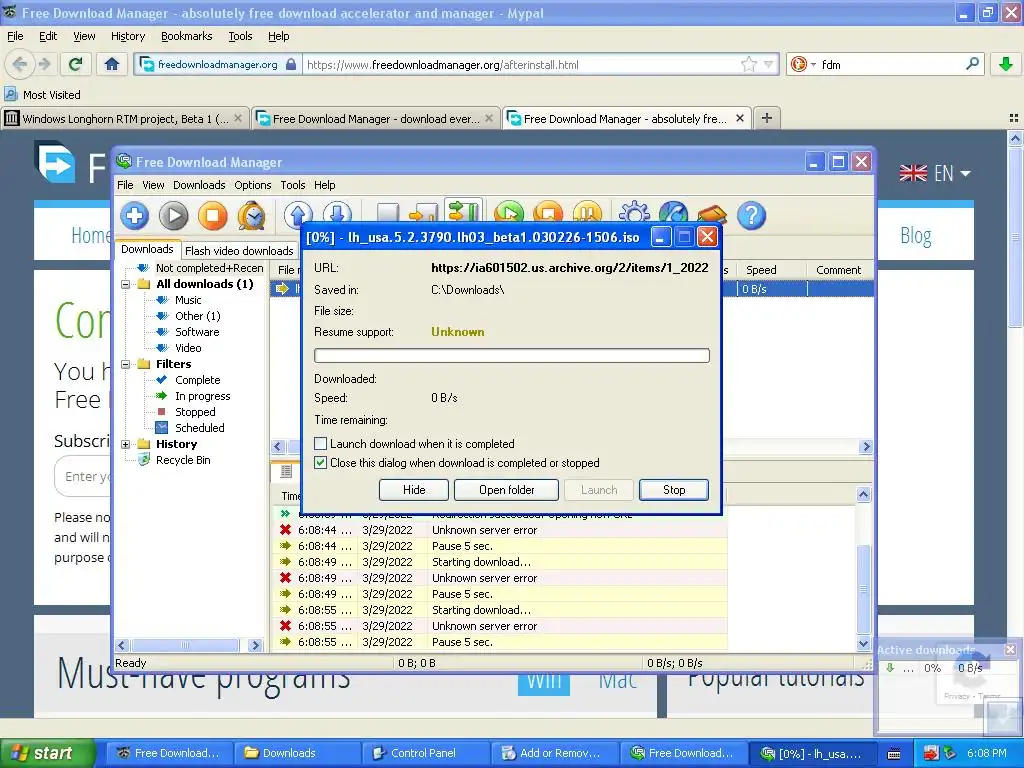The width and height of the screenshot is (1024, 768).
Task: Collapse the All downloads tree node
Action: click(x=125, y=284)
